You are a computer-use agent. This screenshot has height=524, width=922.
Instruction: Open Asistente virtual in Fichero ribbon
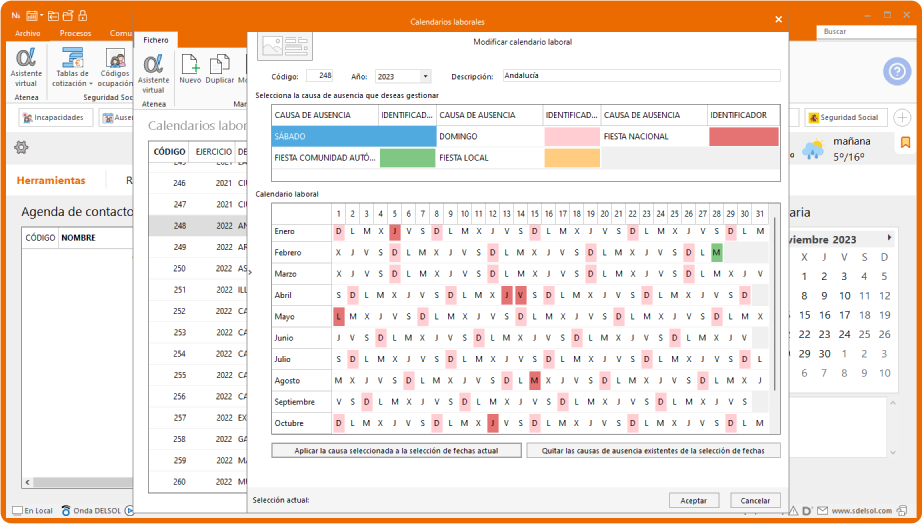154,66
